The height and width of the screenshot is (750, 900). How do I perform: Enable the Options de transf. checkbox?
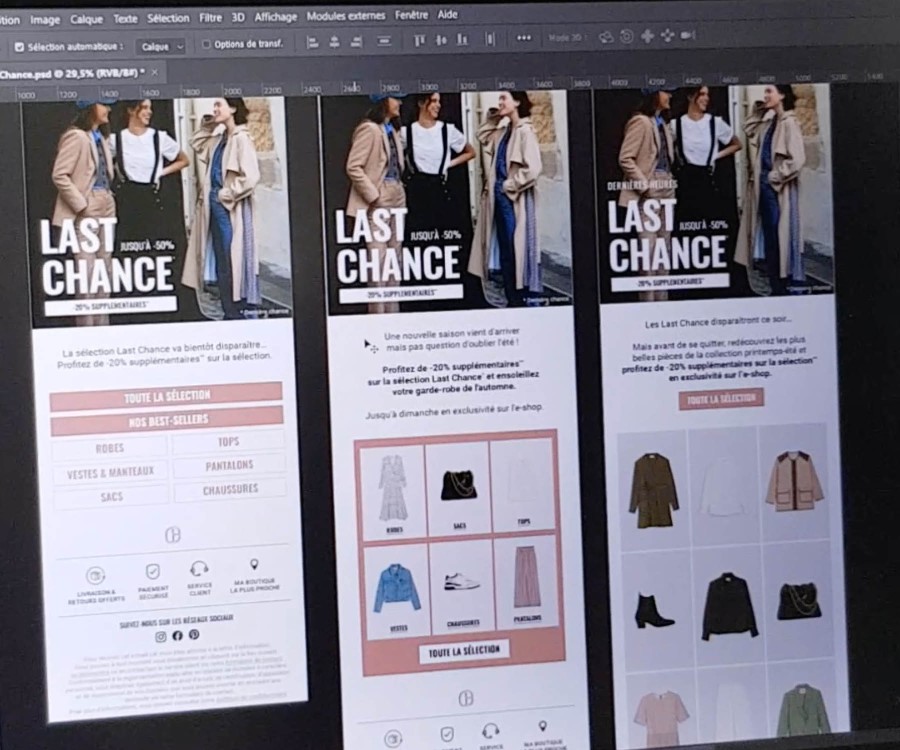206,44
